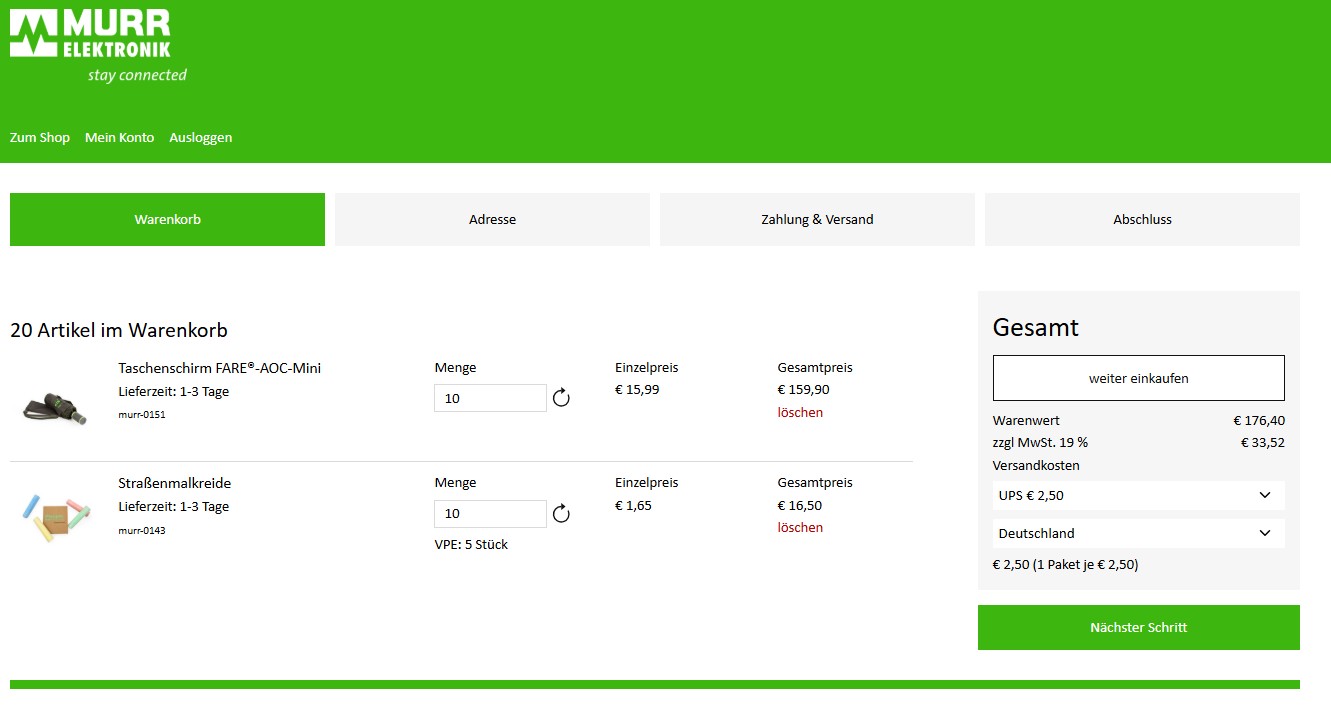The height and width of the screenshot is (719, 1331).
Task: Switch to the Abschluss step tab
Action: (x=1142, y=219)
